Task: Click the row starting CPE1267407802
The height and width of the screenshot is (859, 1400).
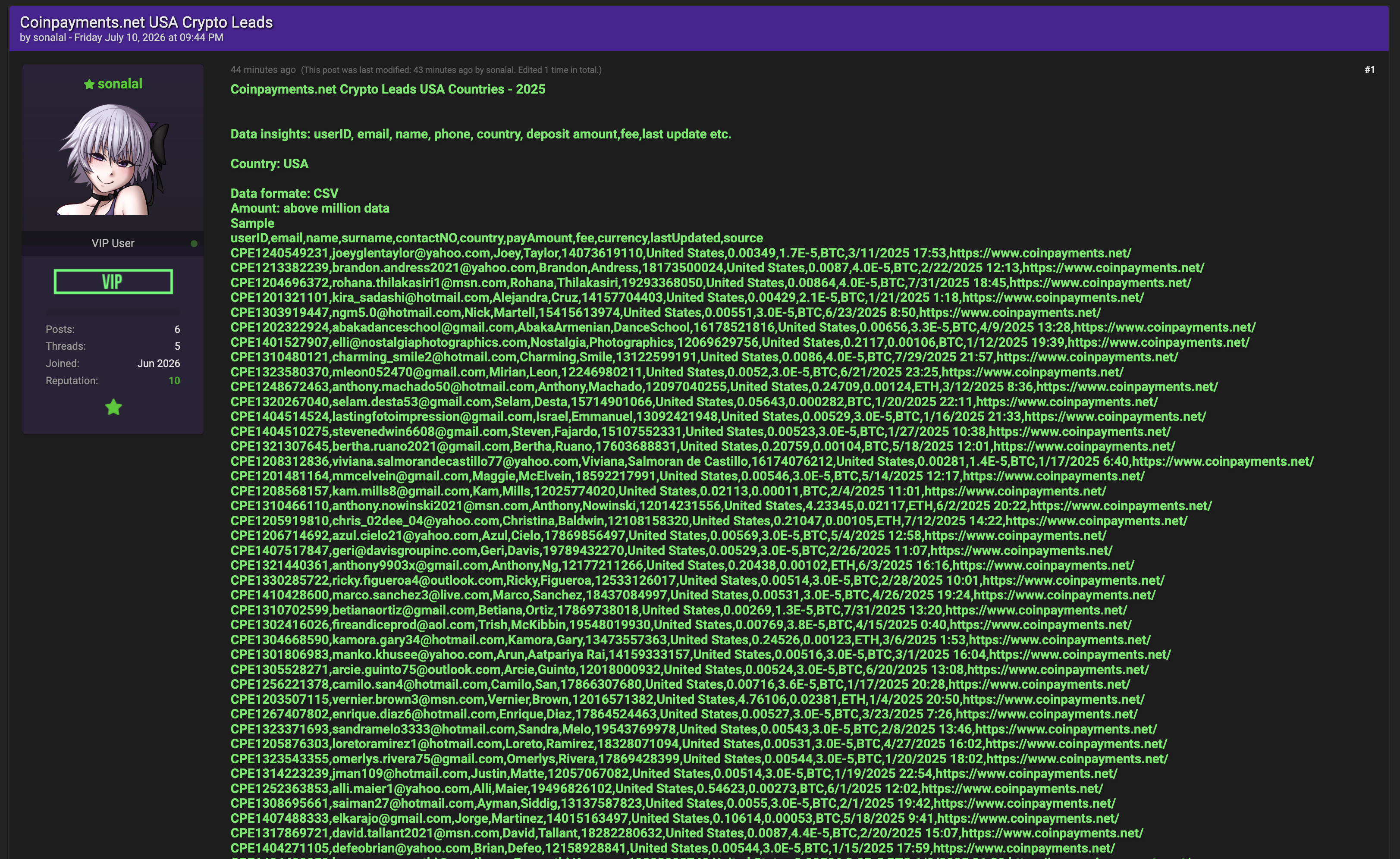Action: tap(684, 714)
